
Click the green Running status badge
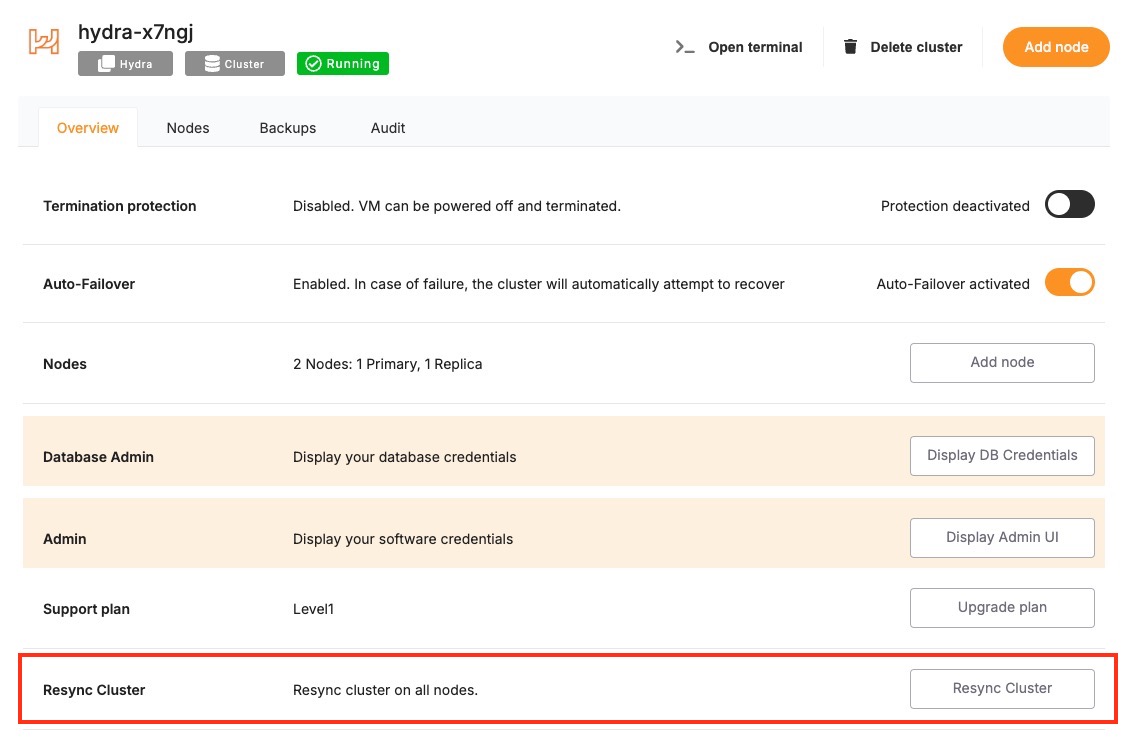click(x=343, y=64)
